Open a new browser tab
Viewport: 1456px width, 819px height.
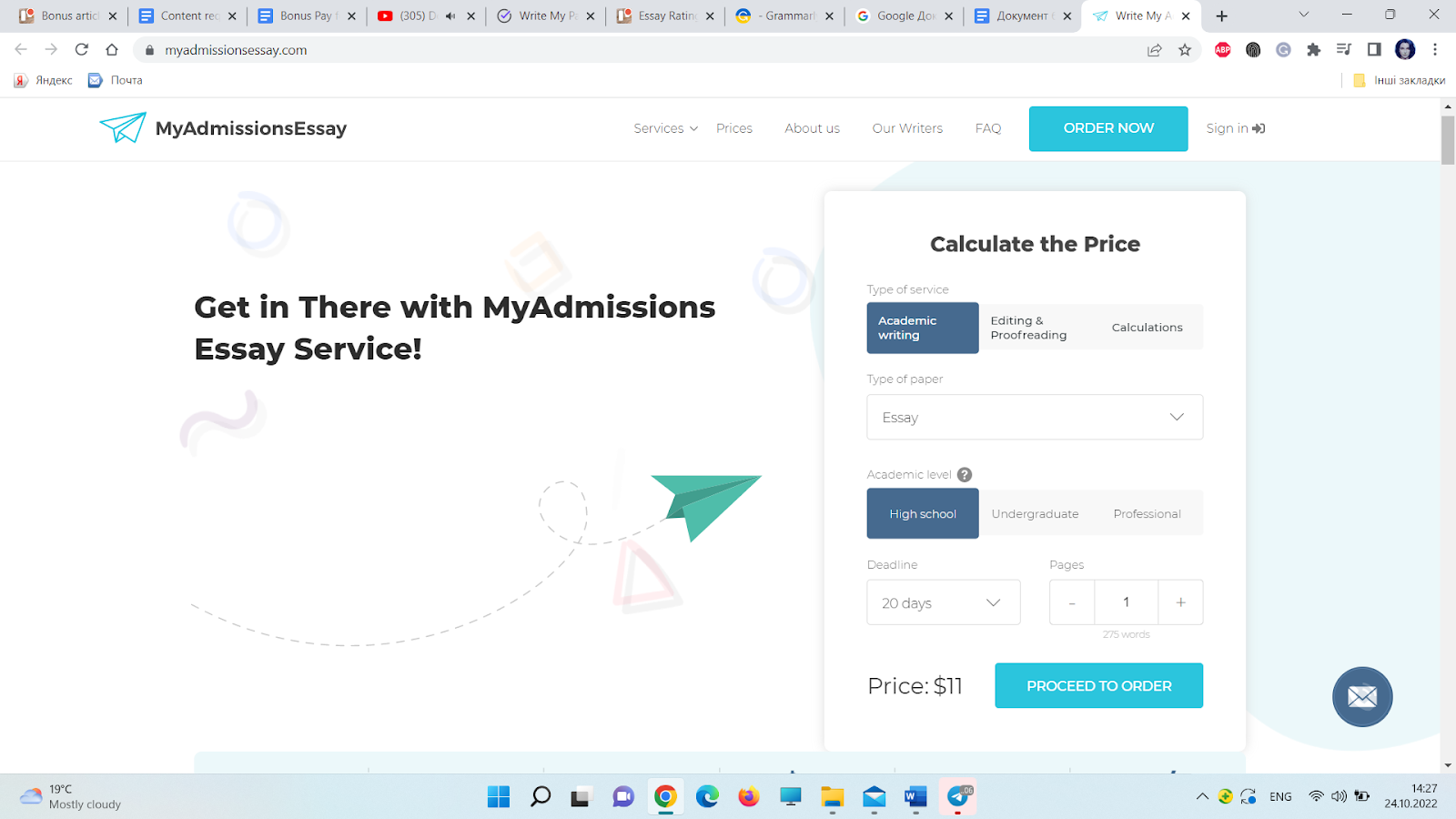coord(1222,15)
